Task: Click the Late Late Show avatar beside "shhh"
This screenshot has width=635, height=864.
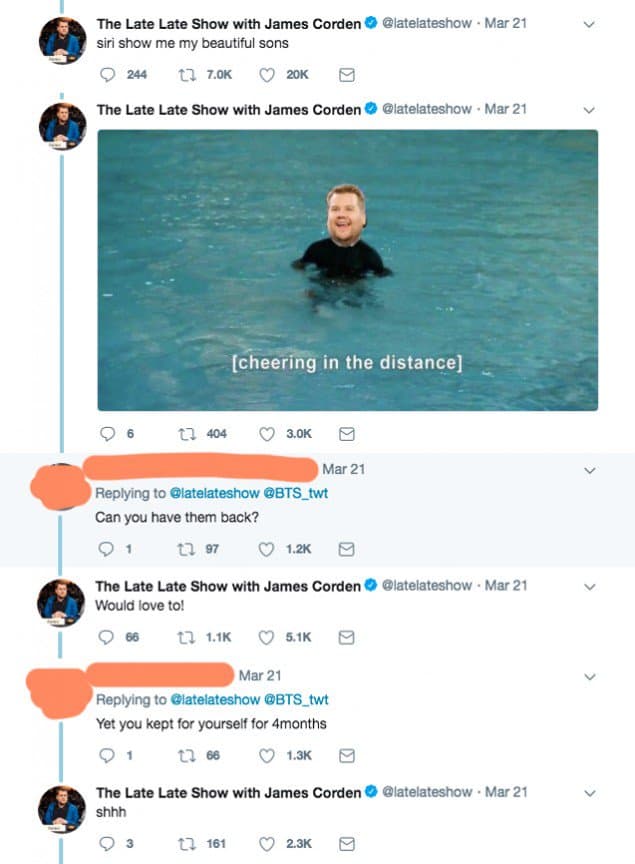Action: pos(61,808)
